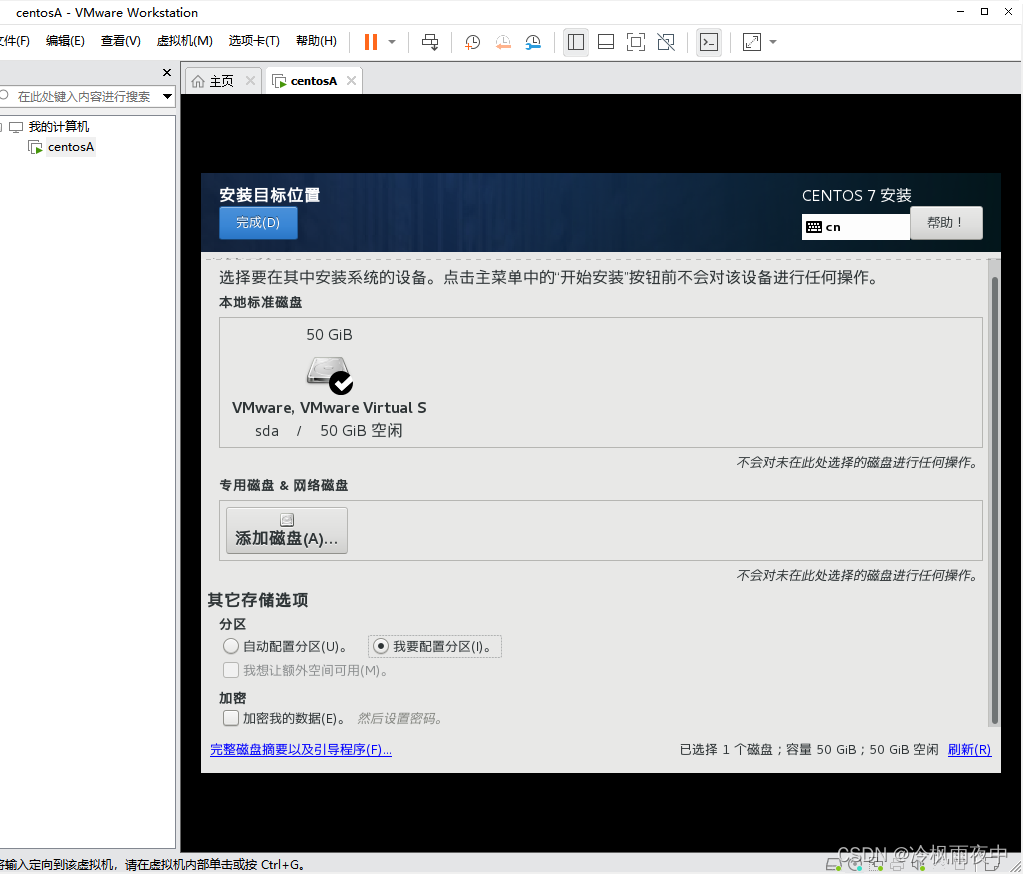Select the 50 GiB VMware virtual disk
This screenshot has width=1023, height=874.
(329, 382)
